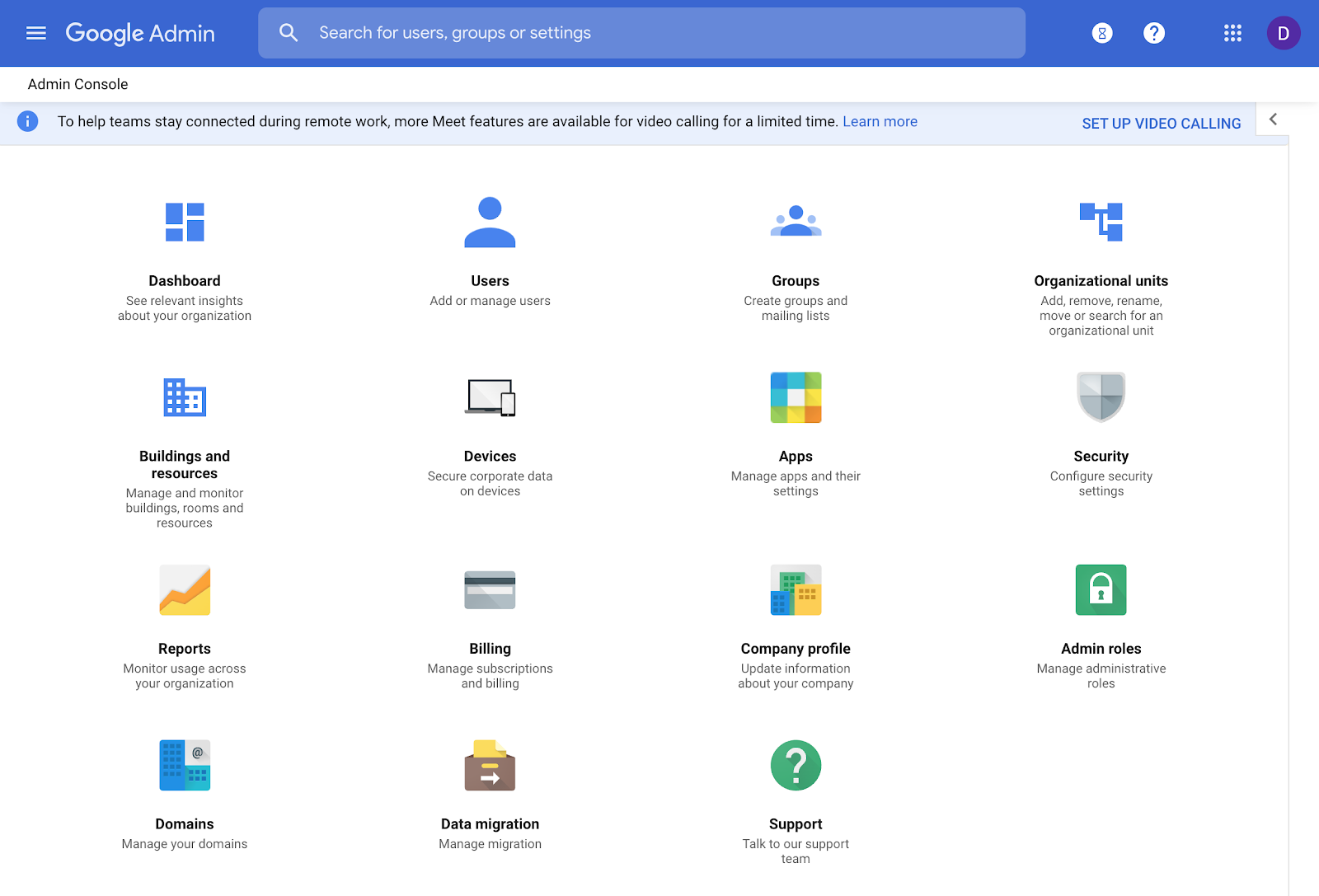Open the Company profile icon

796,589
